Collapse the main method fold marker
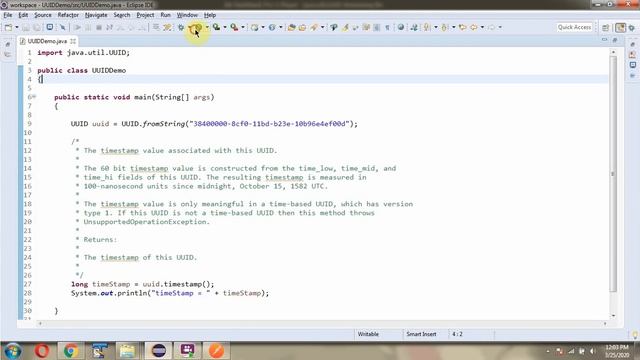Viewport: 640px width, 360px height. coord(34,97)
